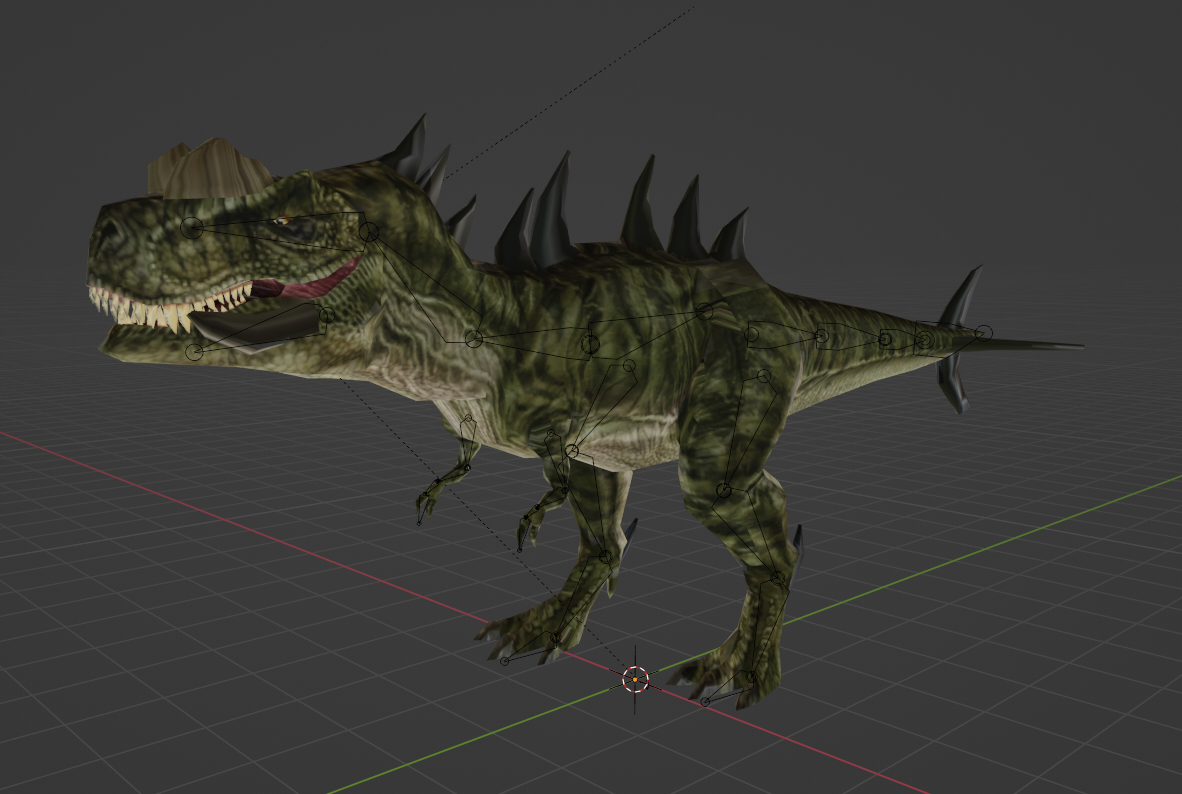This screenshot has width=1182, height=794.
Task: Select the dorsal spike on the back
Action: (x=560, y=200)
